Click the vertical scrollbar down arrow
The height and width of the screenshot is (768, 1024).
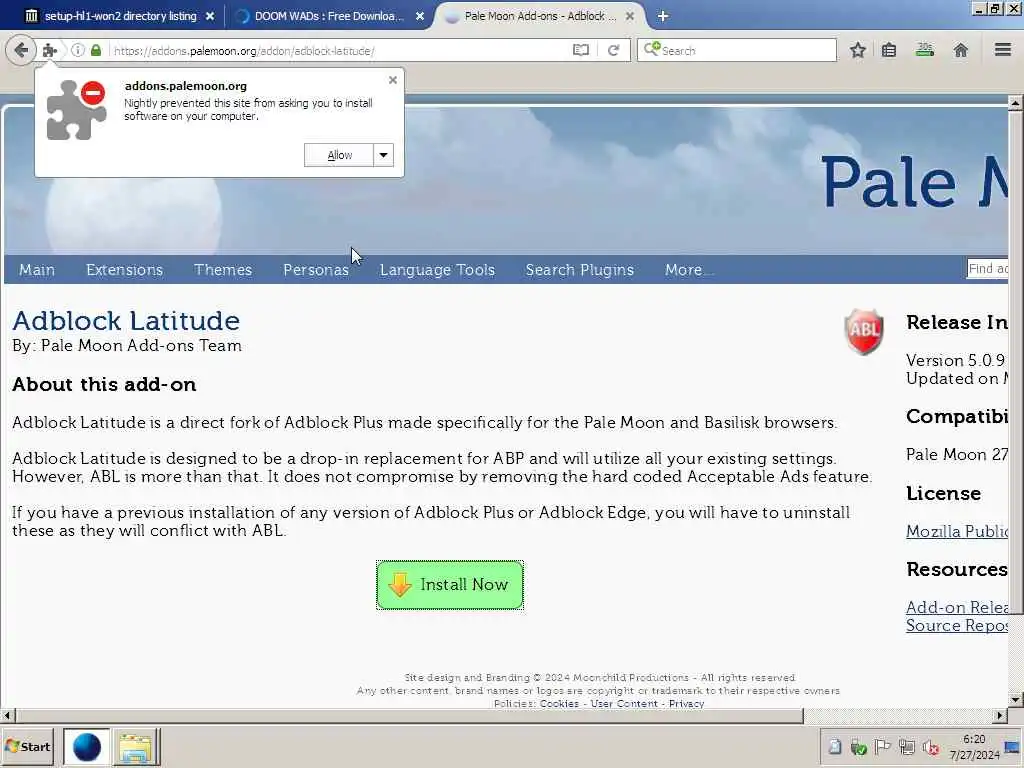coord(1015,699)
